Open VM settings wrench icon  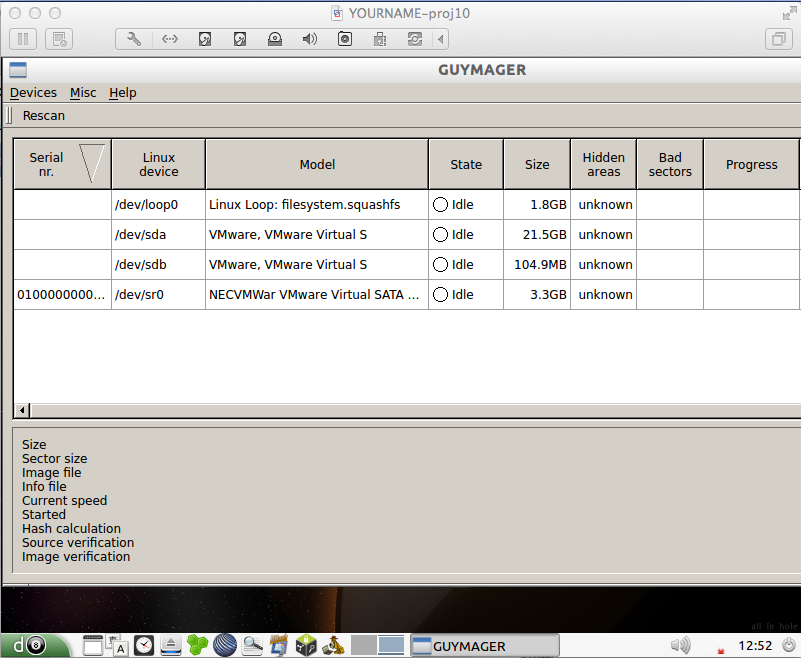pos(134,39)
